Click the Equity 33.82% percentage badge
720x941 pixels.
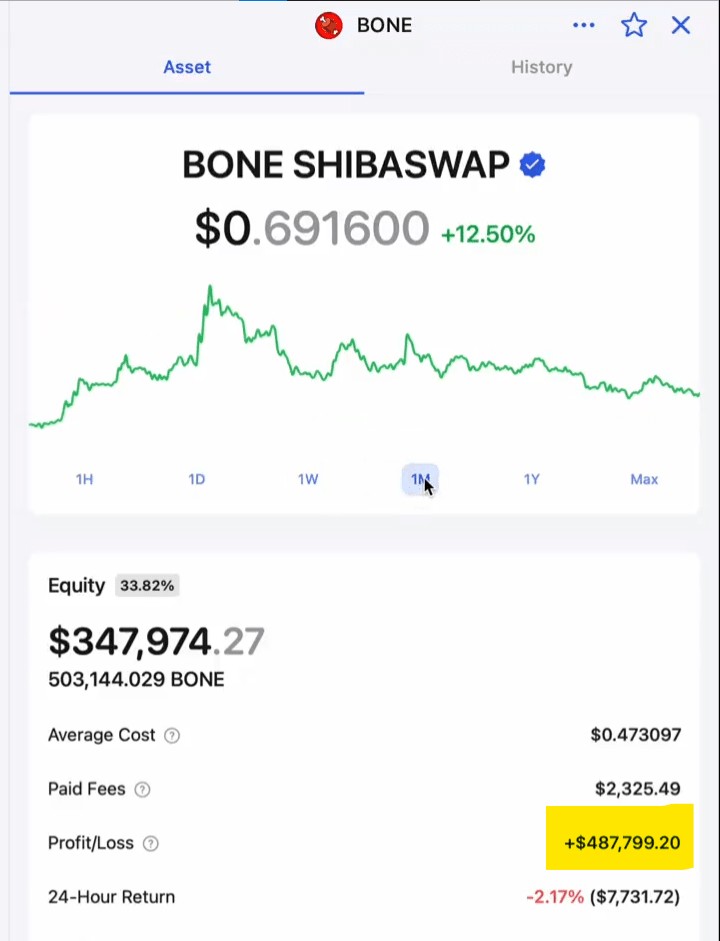(x=147, y=586)
